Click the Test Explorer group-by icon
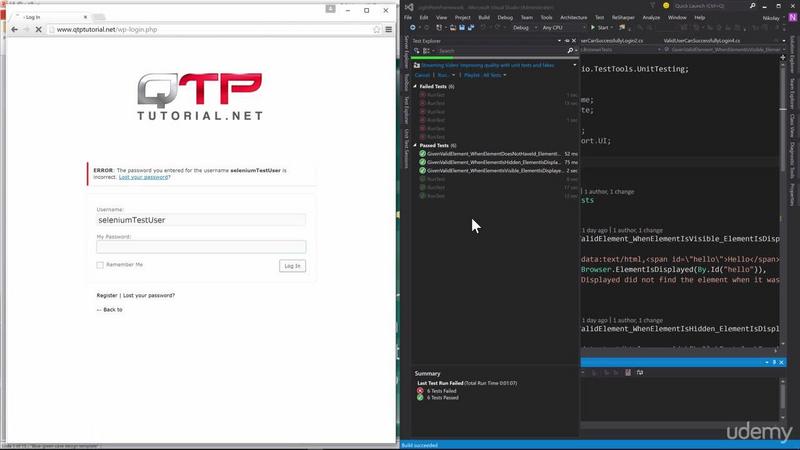The height and width of the screenshot is (450, 800). 427,51
